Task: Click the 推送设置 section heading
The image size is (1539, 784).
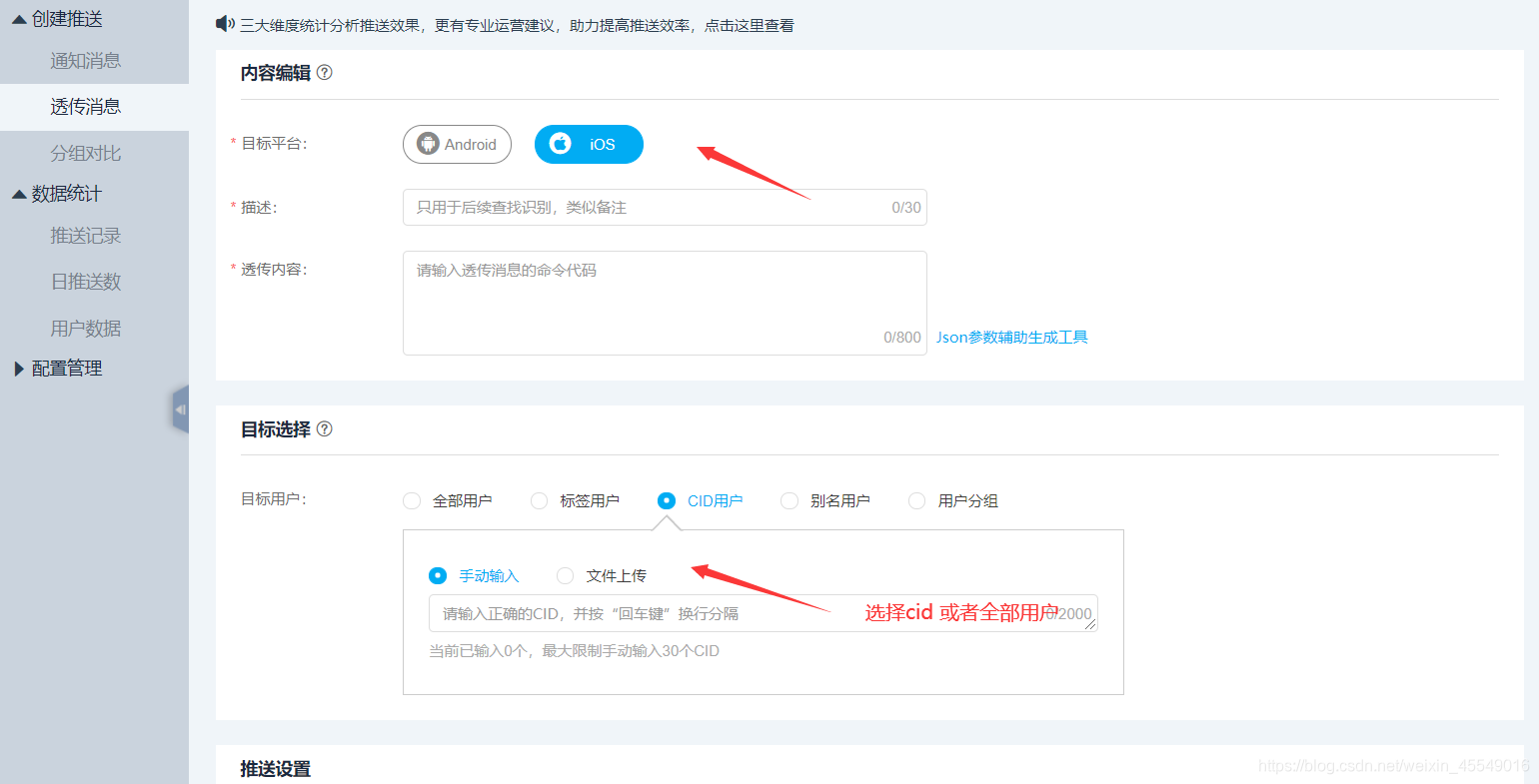Action: coord(276,768)
